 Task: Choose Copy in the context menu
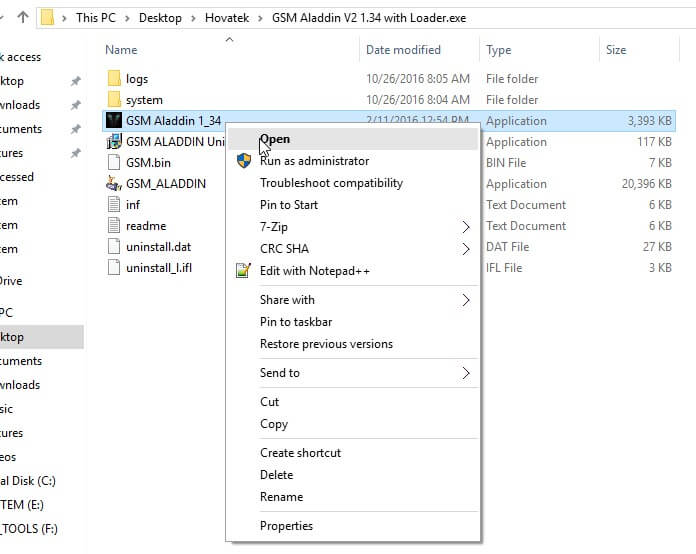[353, 424]
